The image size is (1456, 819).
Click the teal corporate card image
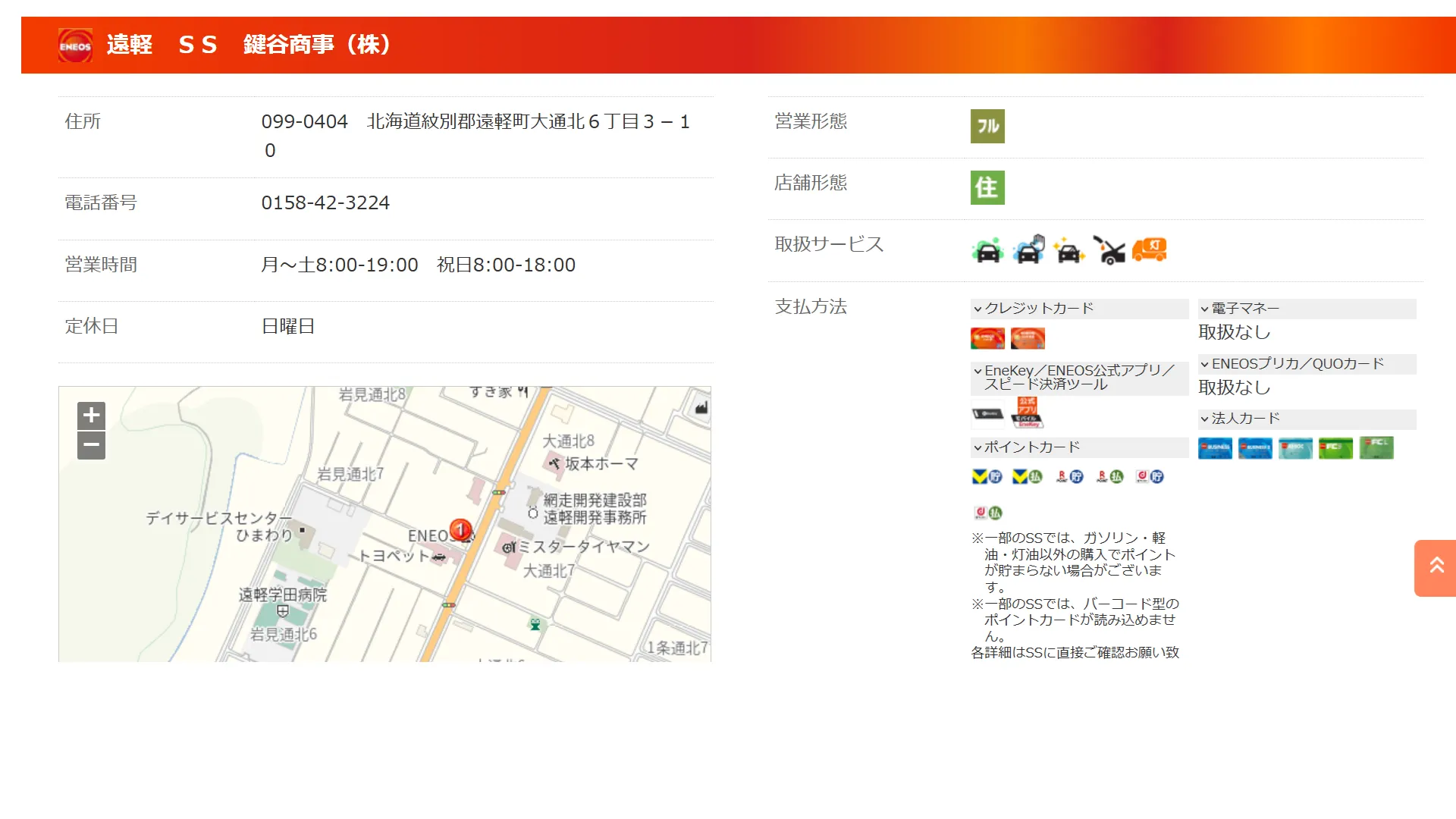(1295, 448)
